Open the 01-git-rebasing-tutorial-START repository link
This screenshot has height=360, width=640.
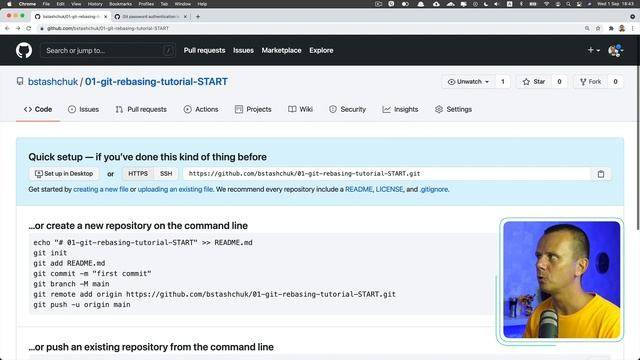156,82
